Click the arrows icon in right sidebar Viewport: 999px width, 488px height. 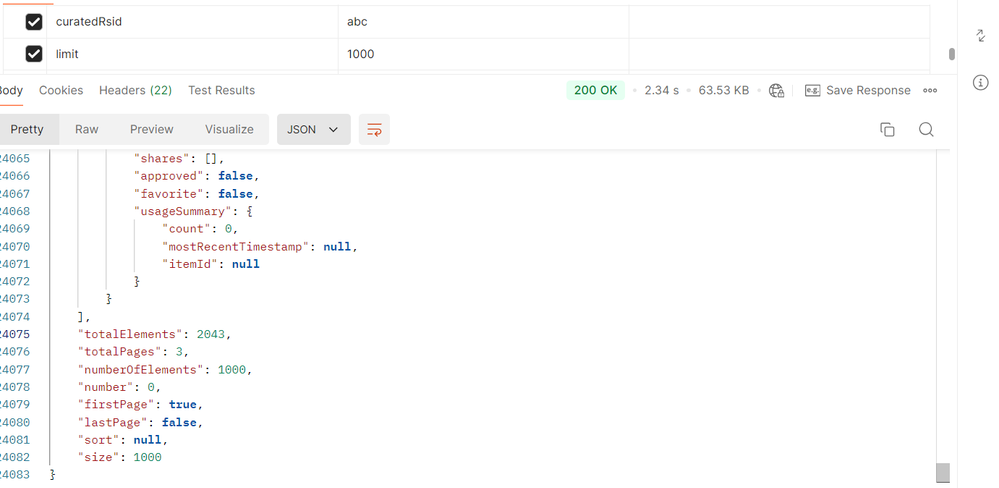pos(980,35)
